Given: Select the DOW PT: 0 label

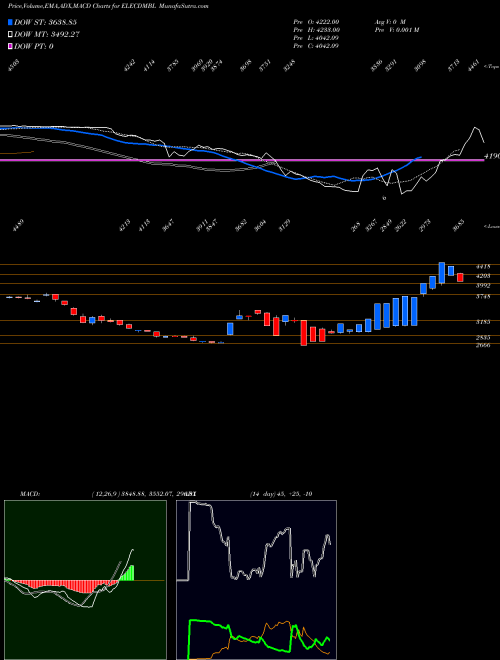Looking at the screenshot, I should point(34,46).
